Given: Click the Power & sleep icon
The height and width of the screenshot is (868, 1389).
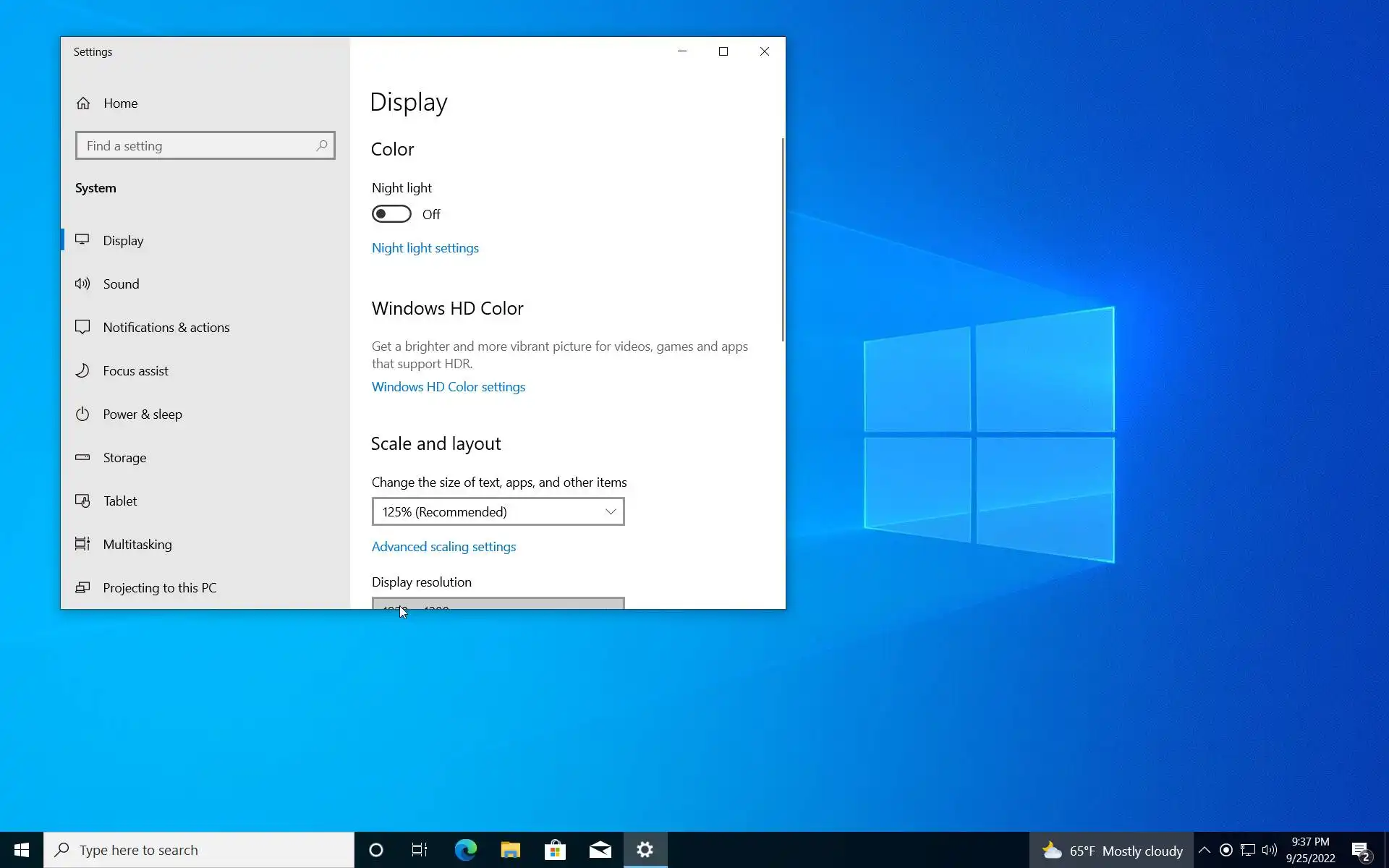Looking at the screenshot, I should pos(82,414).
